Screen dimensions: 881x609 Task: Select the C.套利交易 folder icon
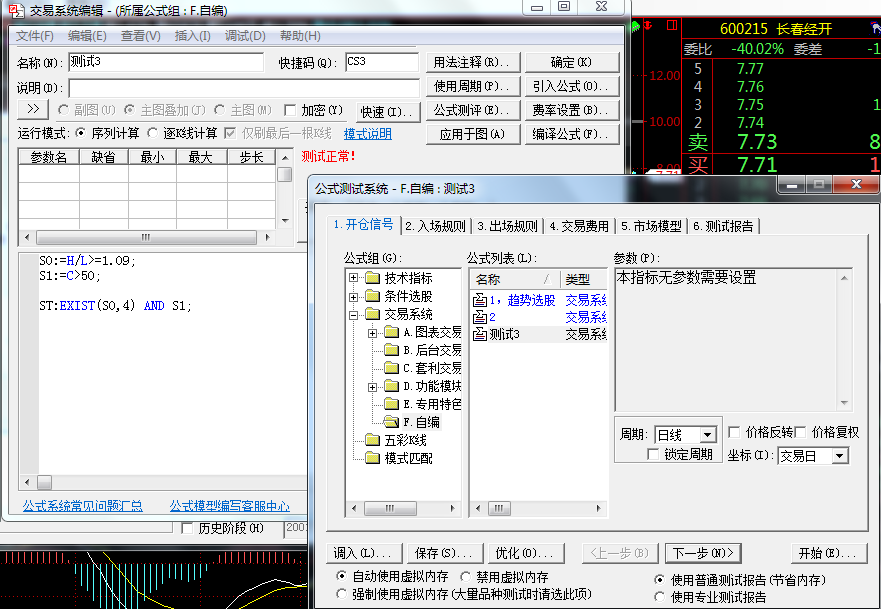(391, 368)
